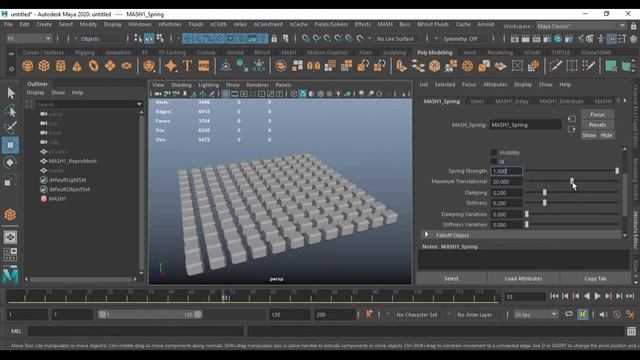Screen dimensions: 640x360
Task: Choose the Rotate tool in the toolbox
Action: tap(11, 162)
